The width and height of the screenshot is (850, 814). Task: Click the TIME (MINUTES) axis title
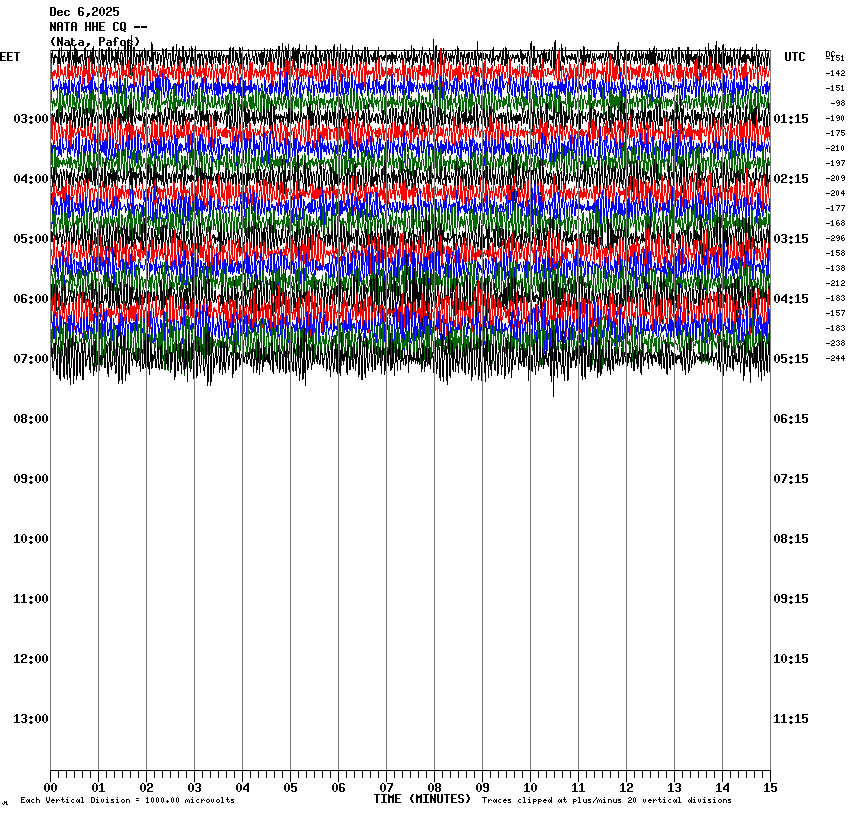pos(422,799)
